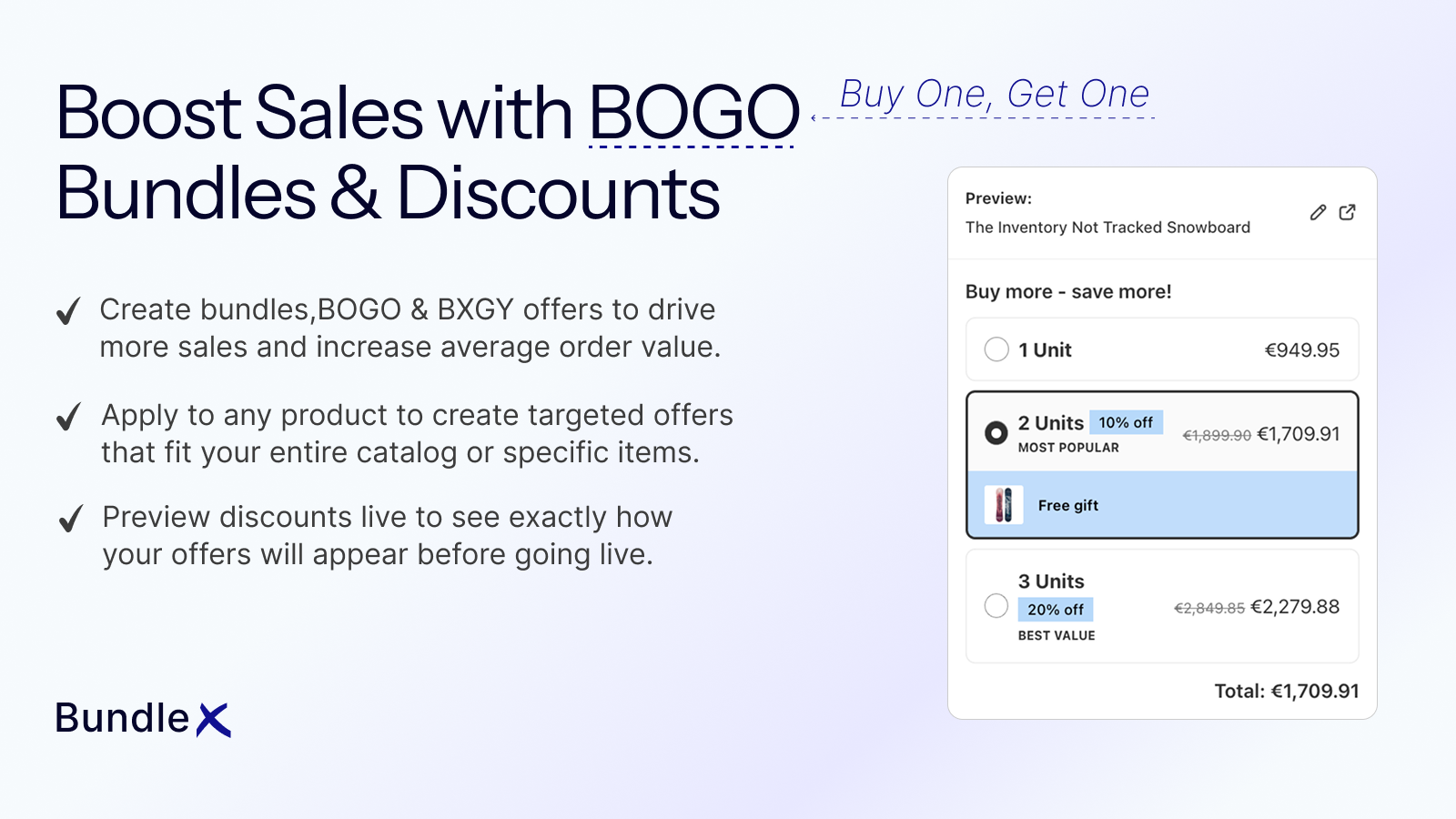Click the 20% off badge on 3 Units
This screenshot has width=1456, height=819.
(1056, 610)
